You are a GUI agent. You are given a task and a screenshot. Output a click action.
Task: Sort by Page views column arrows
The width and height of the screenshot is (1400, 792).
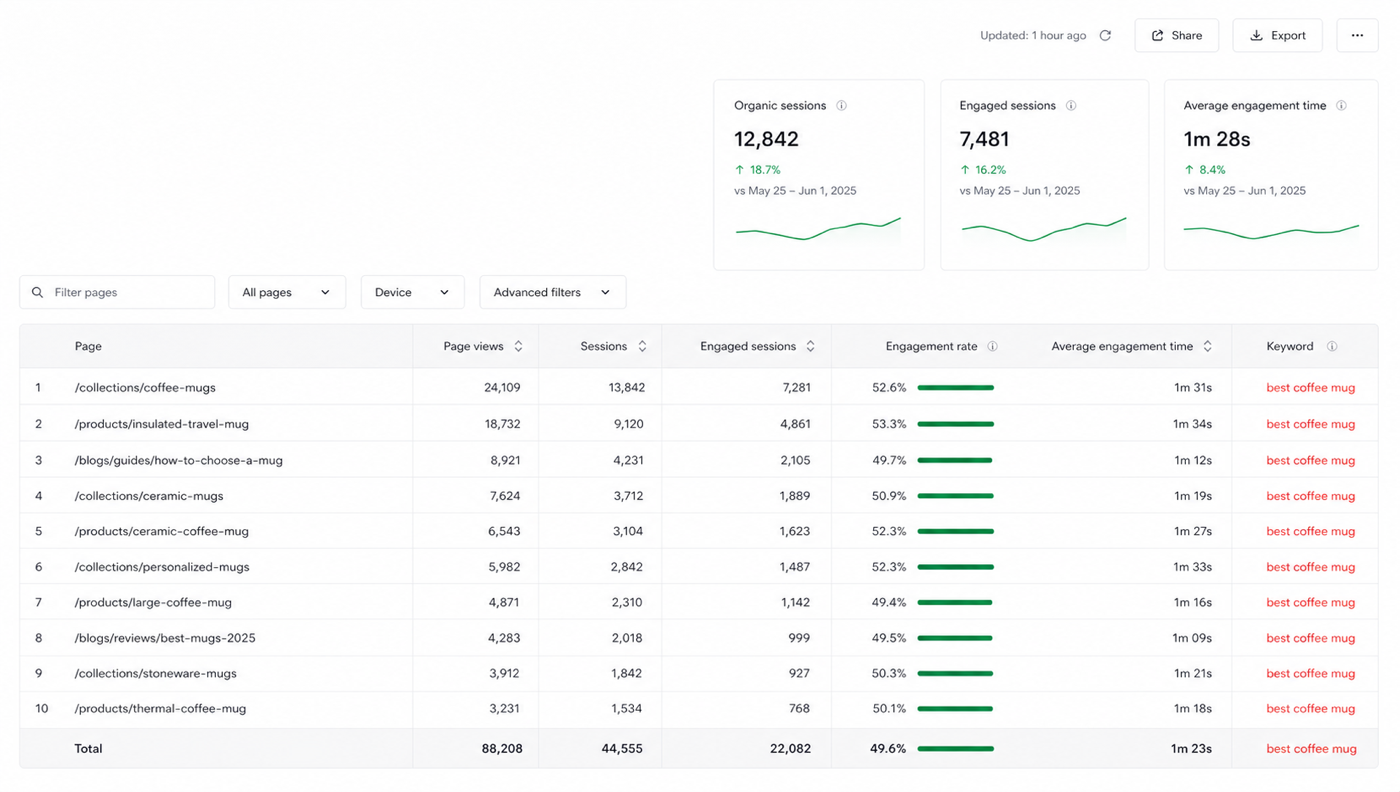(518, 347)
